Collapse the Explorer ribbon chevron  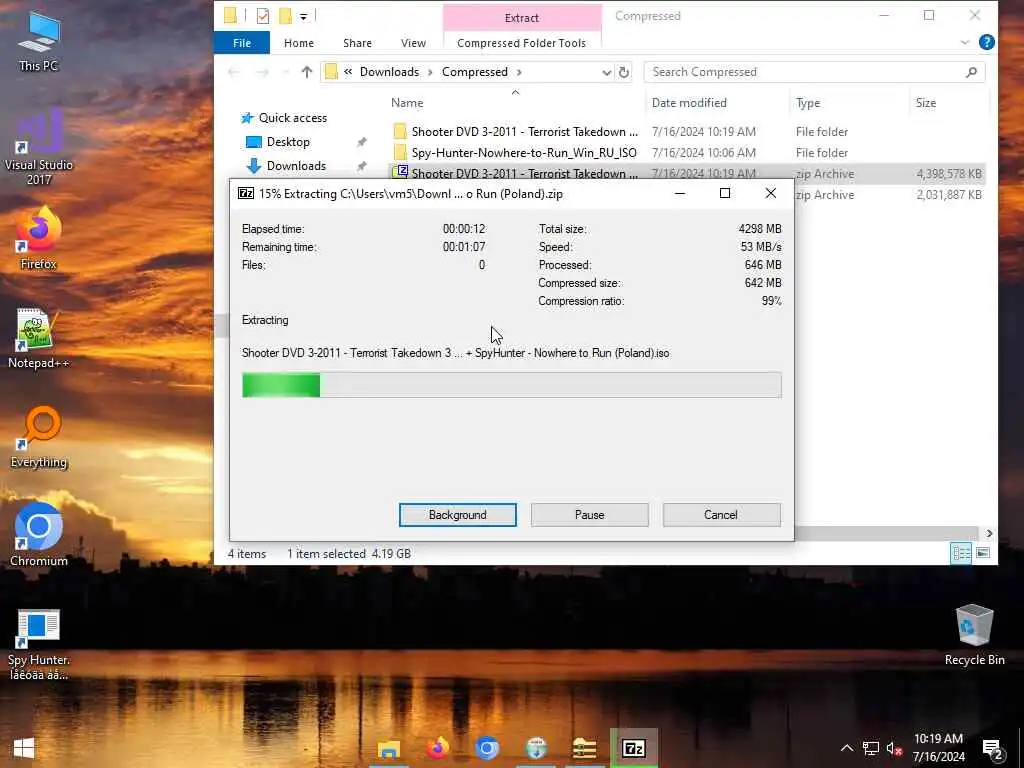965,42
